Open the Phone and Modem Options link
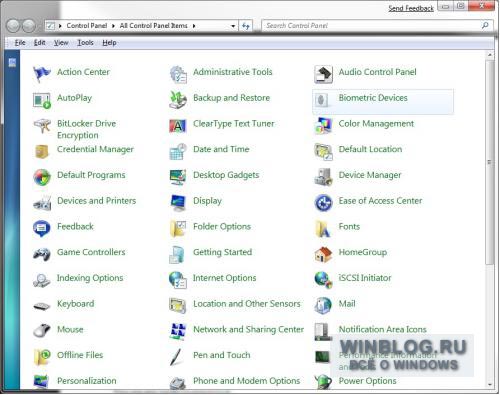500x395 pixels. [246, 381]
